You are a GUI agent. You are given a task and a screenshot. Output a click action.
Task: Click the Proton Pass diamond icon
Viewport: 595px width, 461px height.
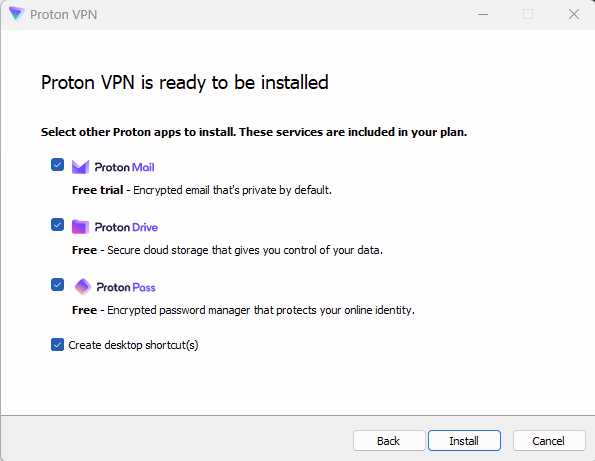click(x=83, y=287)
